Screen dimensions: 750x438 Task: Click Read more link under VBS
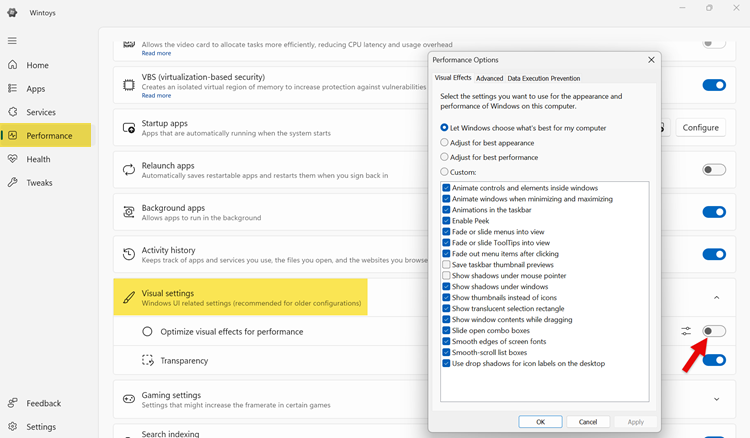pos(156,96)
